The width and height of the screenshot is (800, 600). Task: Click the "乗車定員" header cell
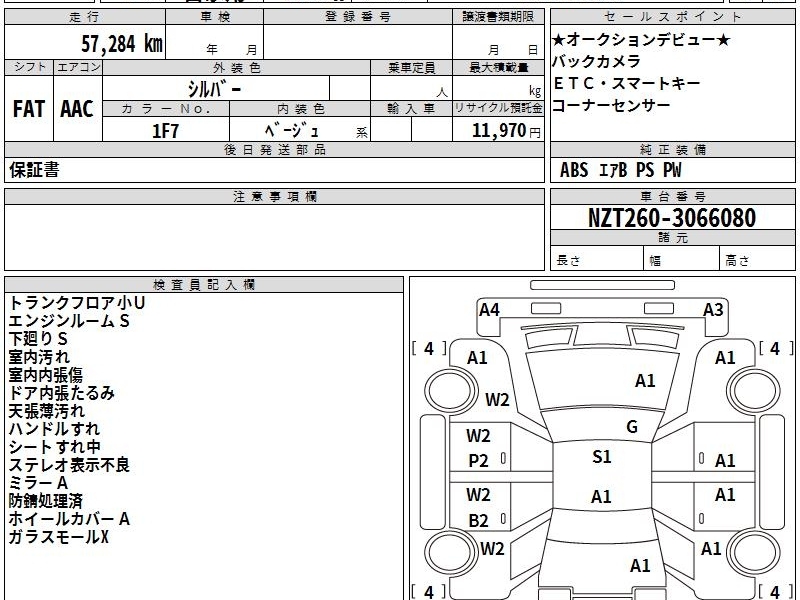(411, 67)
